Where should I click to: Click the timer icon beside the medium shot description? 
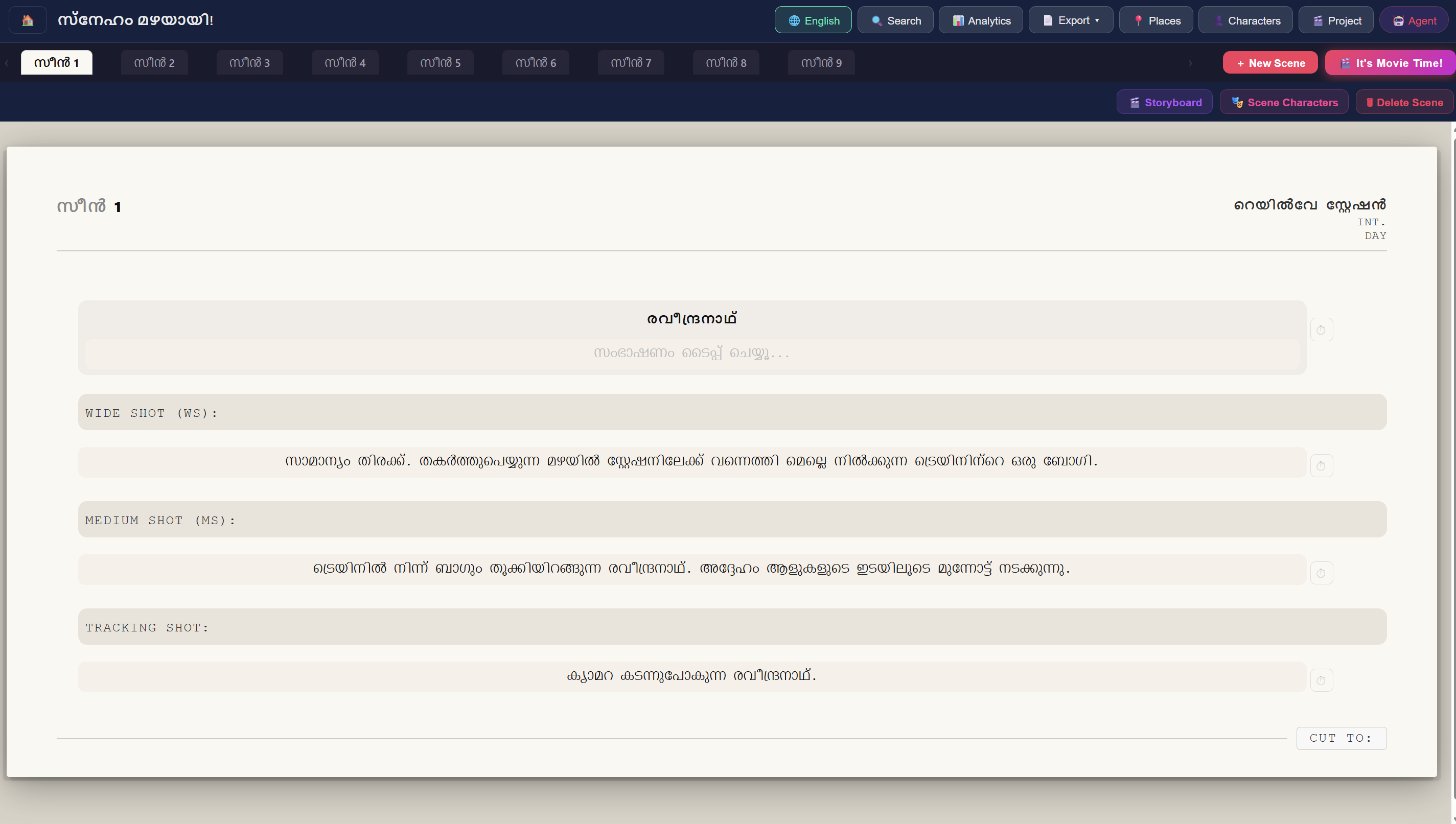tap(1321, 573)
